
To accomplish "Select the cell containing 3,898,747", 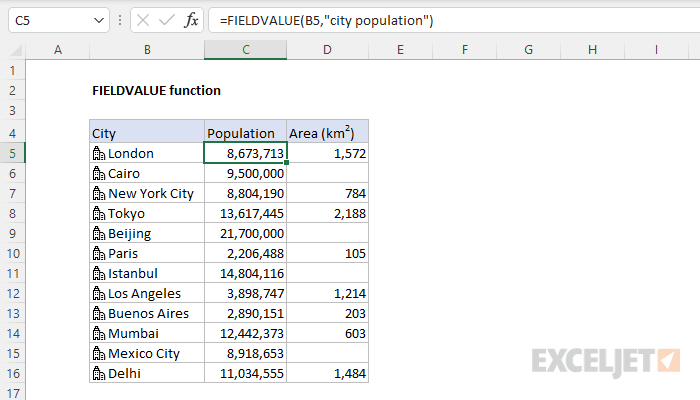I will coord(246,293).
